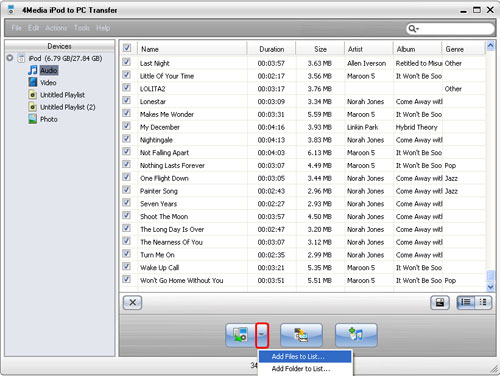This screenshot has height=376, width=500.
Task: Choose Add Files to List menu entry
Action: point(305,356)
